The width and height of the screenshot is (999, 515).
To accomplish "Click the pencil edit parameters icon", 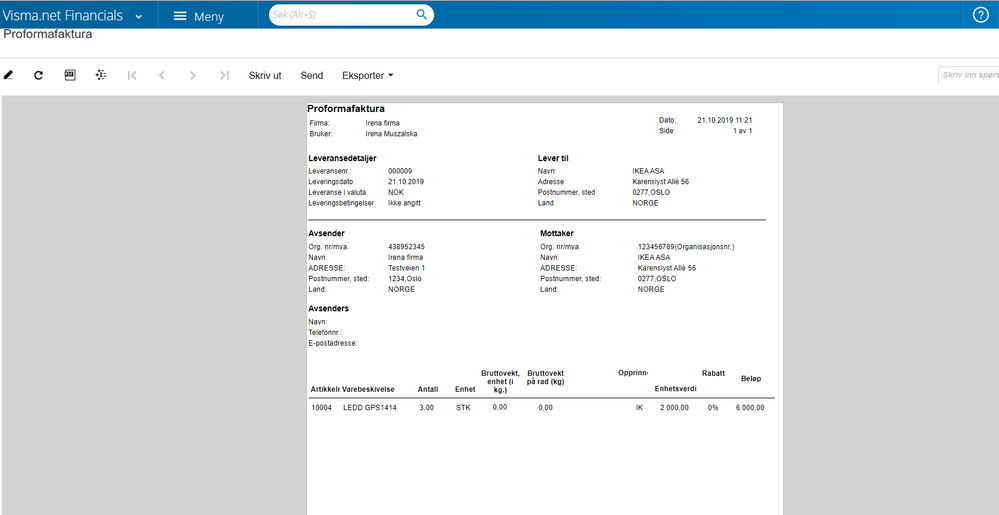I will tap(8, 75).
